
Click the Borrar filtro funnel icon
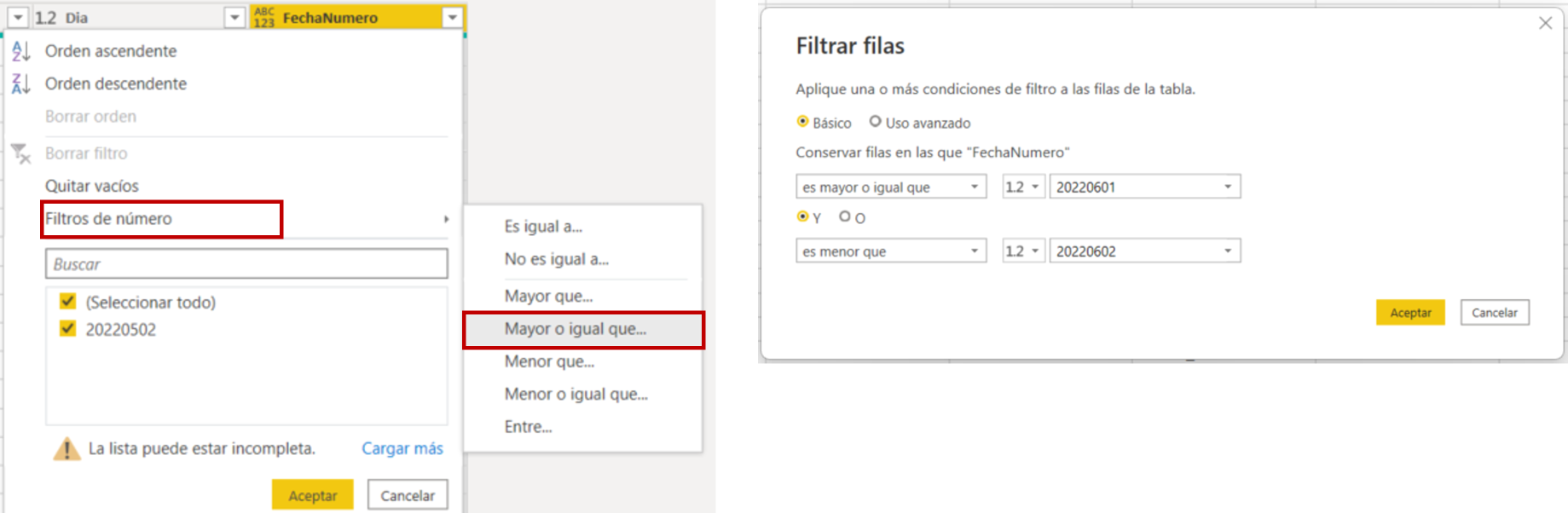pyautogui.click(x=20, y=154)
